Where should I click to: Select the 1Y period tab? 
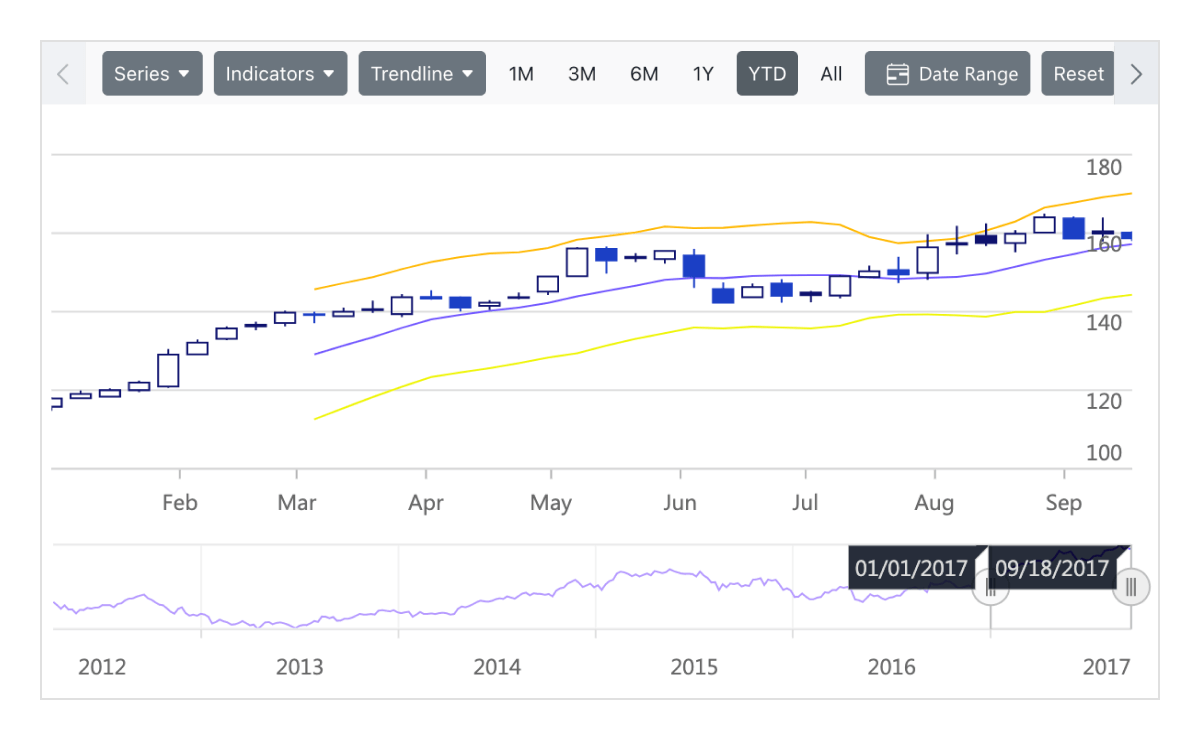[703, 73]
